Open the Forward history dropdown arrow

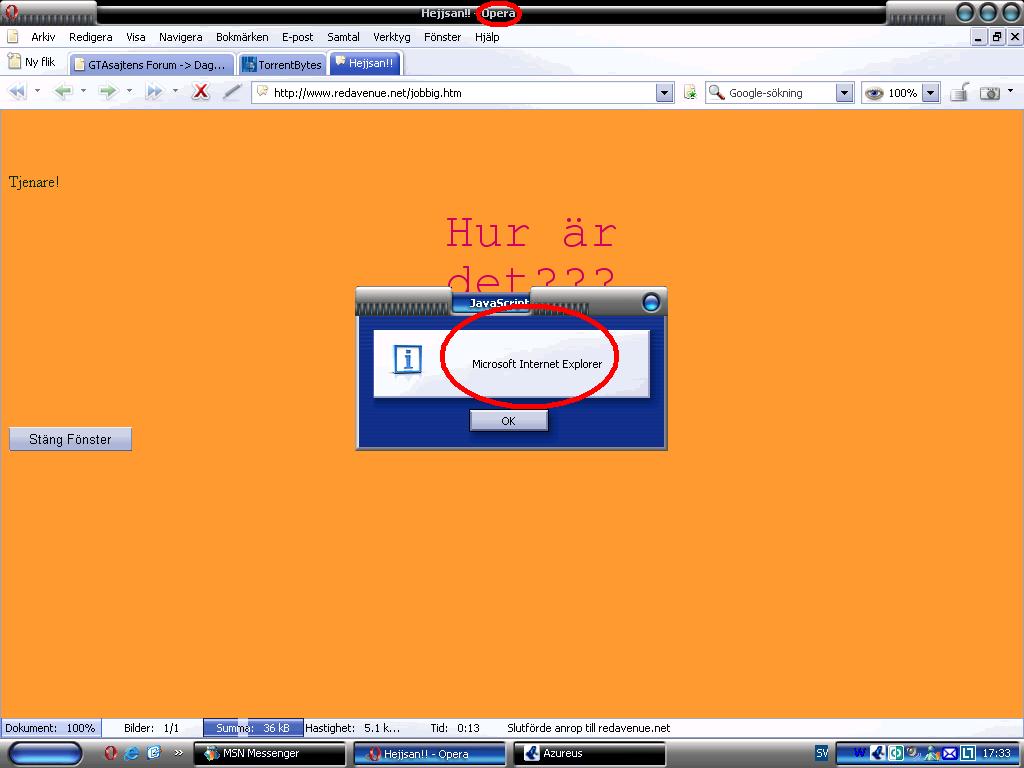[129, 91]
